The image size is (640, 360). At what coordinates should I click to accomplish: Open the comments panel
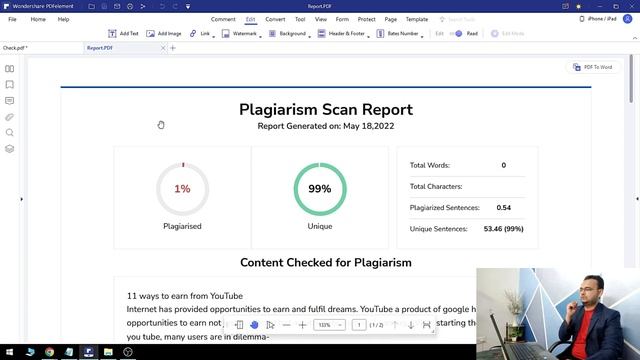click(x=9, y=101)
